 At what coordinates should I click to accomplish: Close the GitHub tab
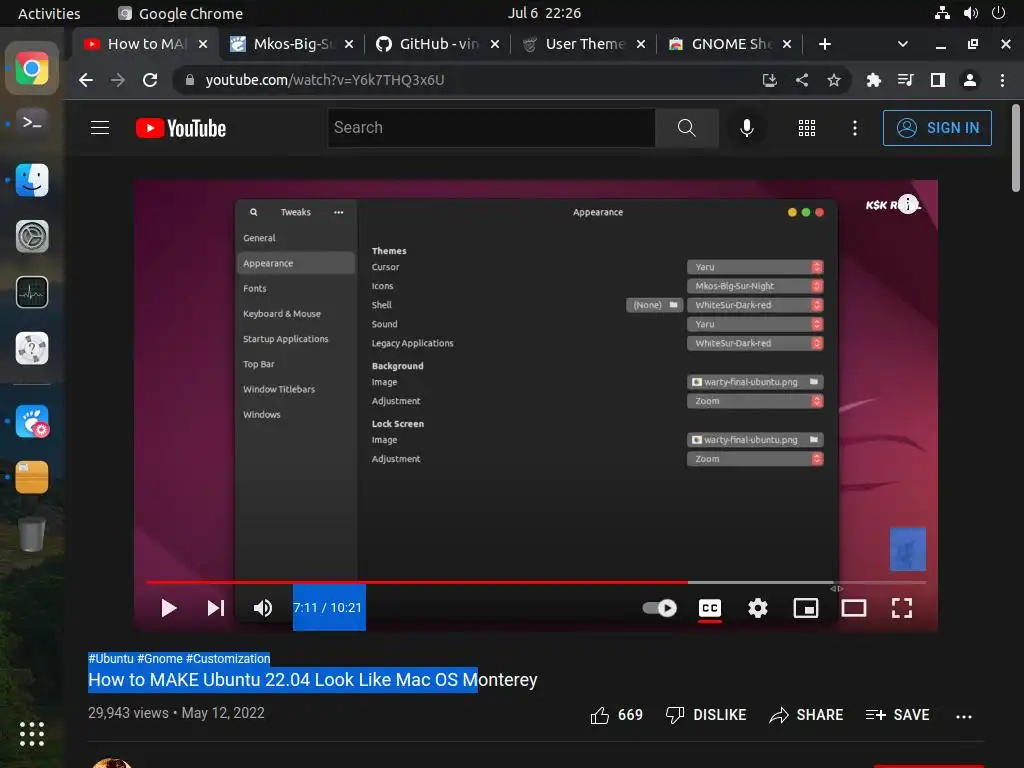point(495,44)
